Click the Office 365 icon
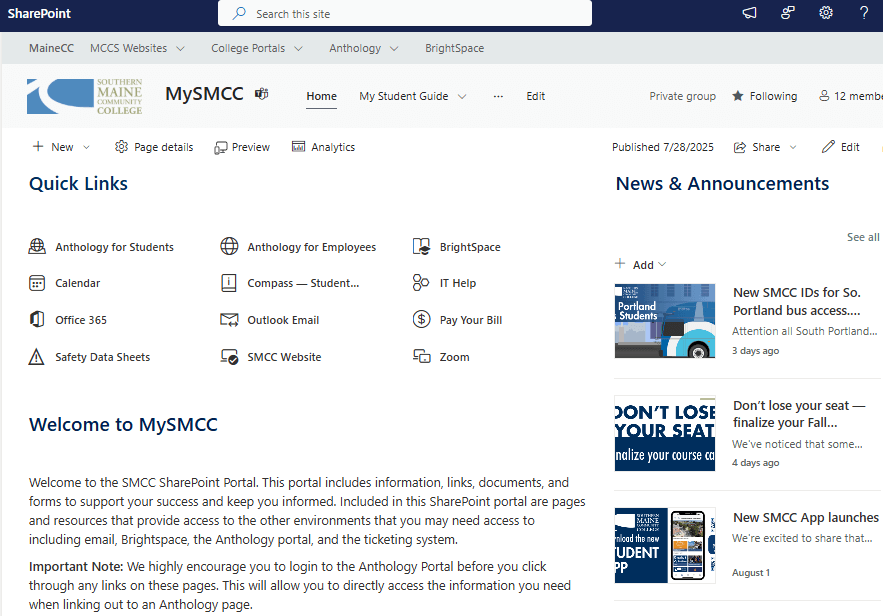 pos(37,320)
